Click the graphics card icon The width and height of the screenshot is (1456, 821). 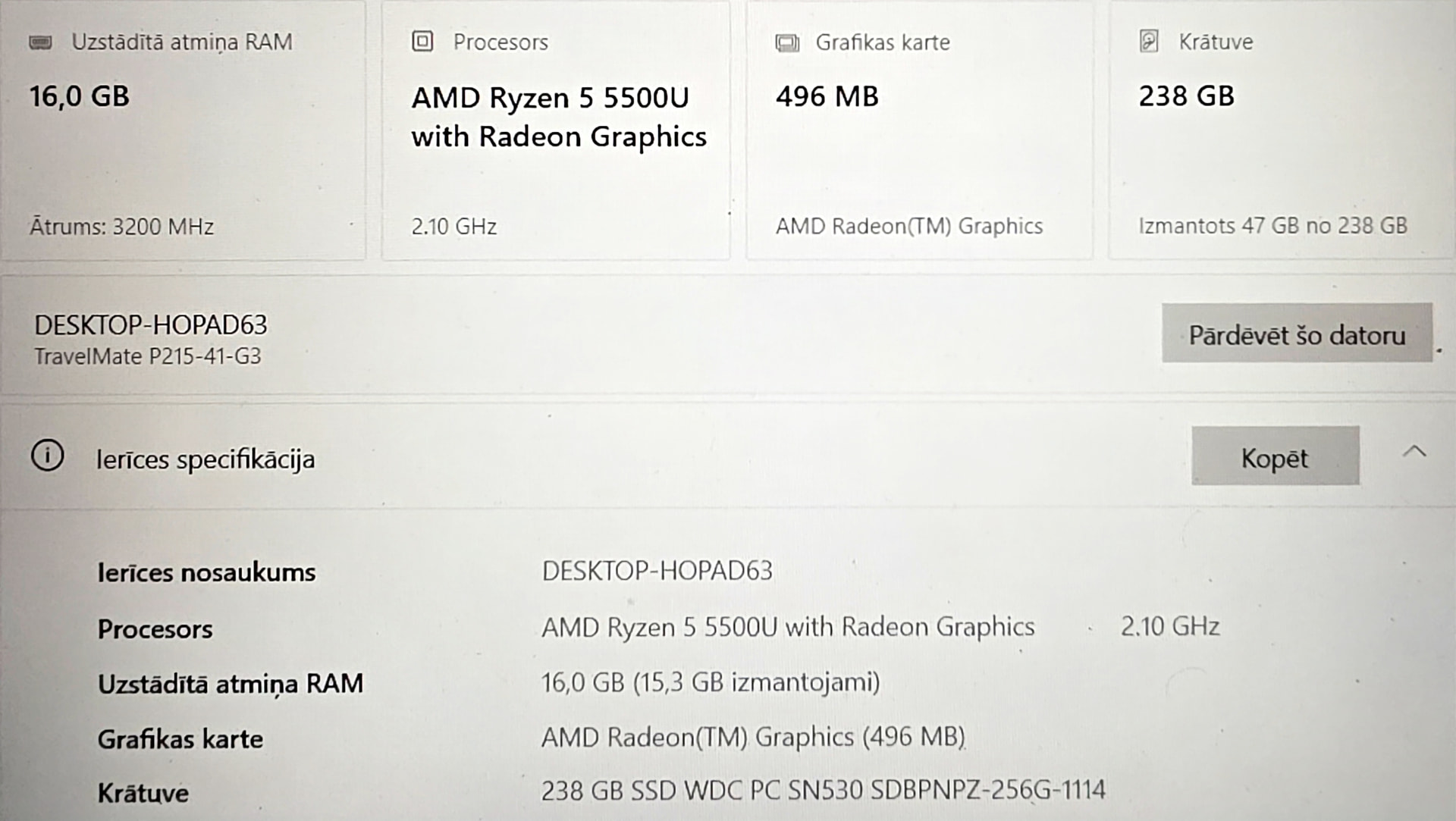tap(787, 42)
